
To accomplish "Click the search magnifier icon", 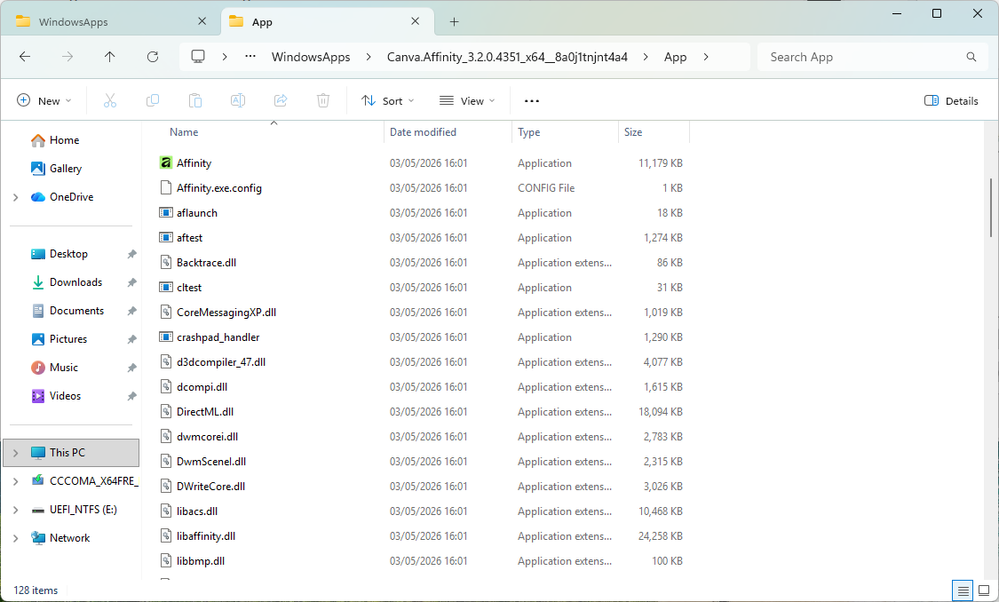I will click(971, 57).
